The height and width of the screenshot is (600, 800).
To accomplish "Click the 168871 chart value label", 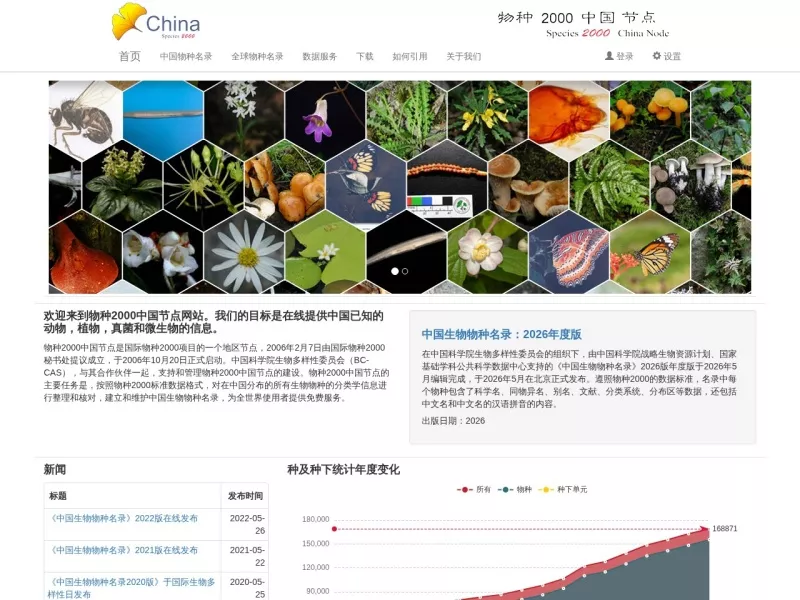I will [x=724, y=529].
